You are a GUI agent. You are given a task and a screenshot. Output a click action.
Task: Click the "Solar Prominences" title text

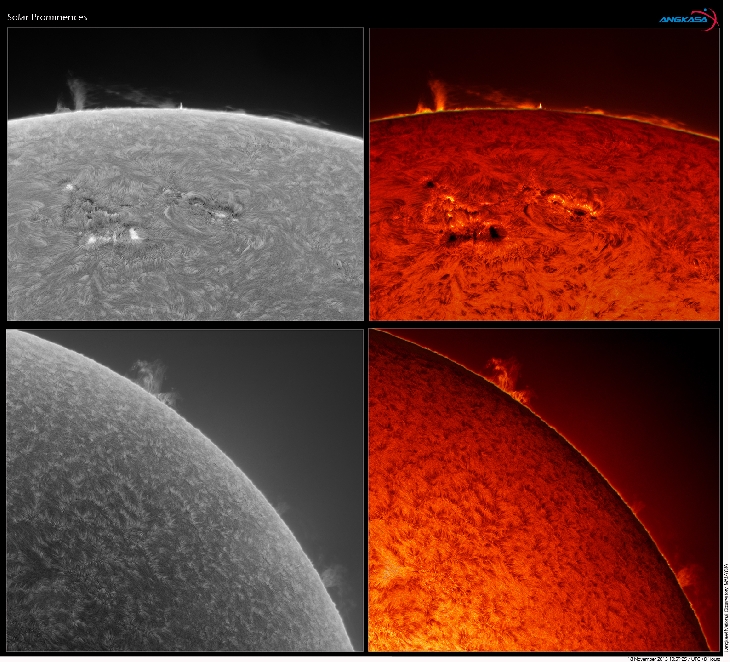click(x=47, y=17)
